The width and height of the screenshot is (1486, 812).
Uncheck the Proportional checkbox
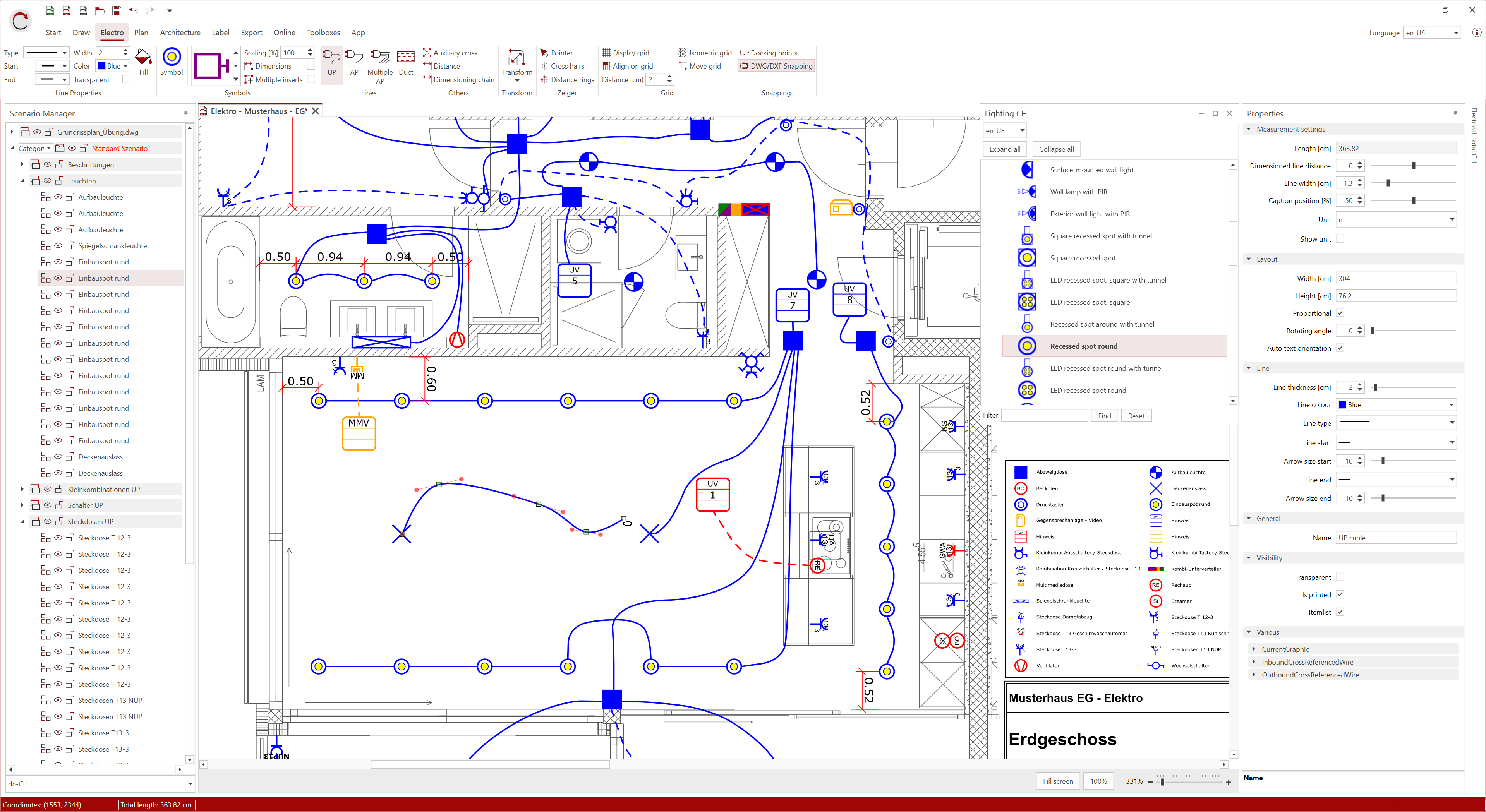[x=1340, y=313]
